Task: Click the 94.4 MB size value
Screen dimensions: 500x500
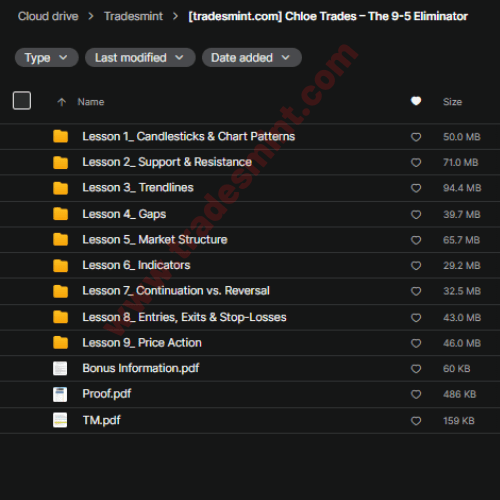Action: pos(462,188)
